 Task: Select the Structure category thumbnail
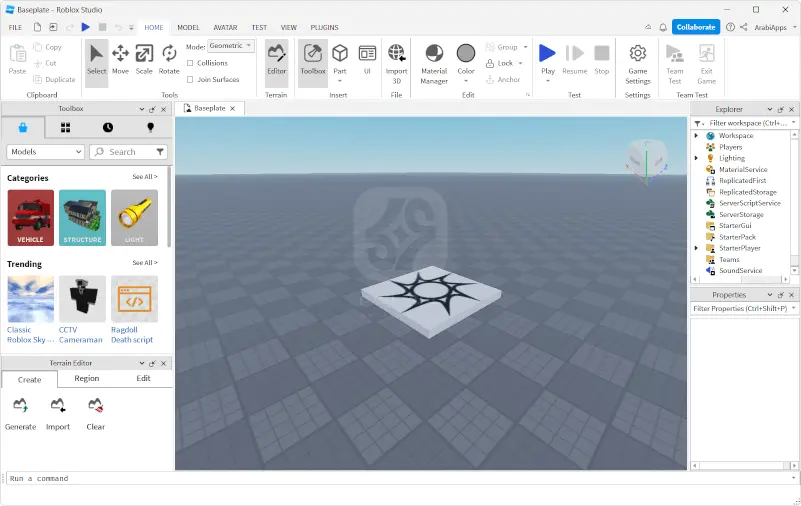(x=82, y=218)
